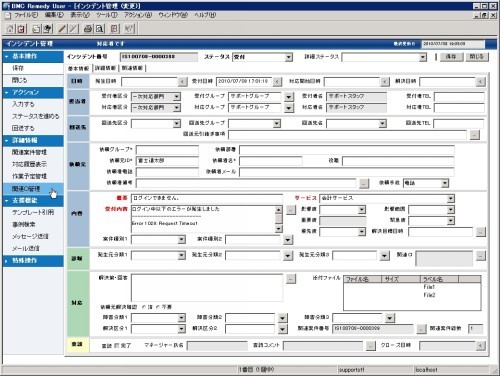This screenshot has height=376, width=500.
Task: Open the ファイル menu
Action: pyautogui.click(x=26, y=15)
